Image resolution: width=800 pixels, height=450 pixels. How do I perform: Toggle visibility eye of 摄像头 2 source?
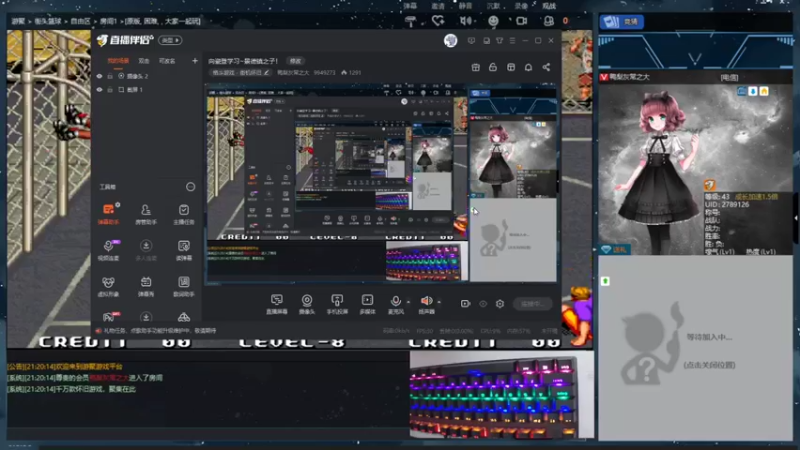coord(99,76)
